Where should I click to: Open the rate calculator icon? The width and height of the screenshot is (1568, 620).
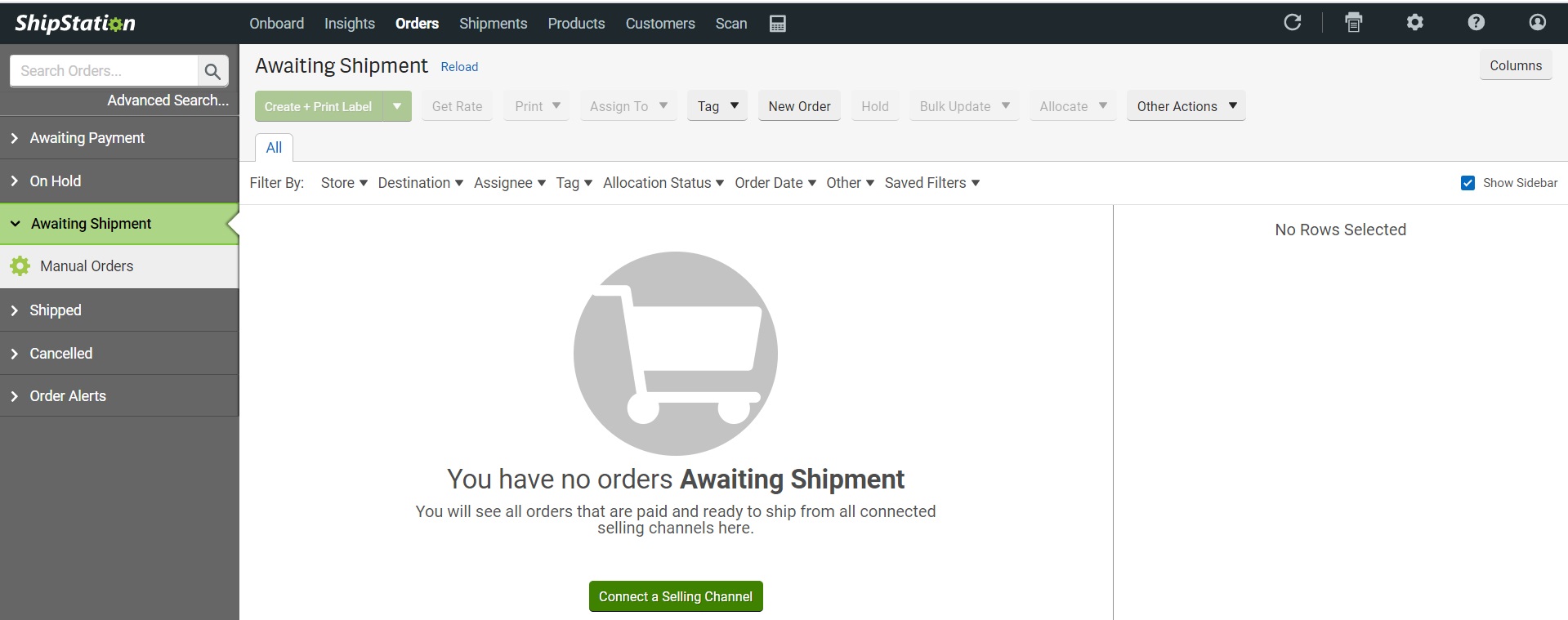click(x=777, y=24)
